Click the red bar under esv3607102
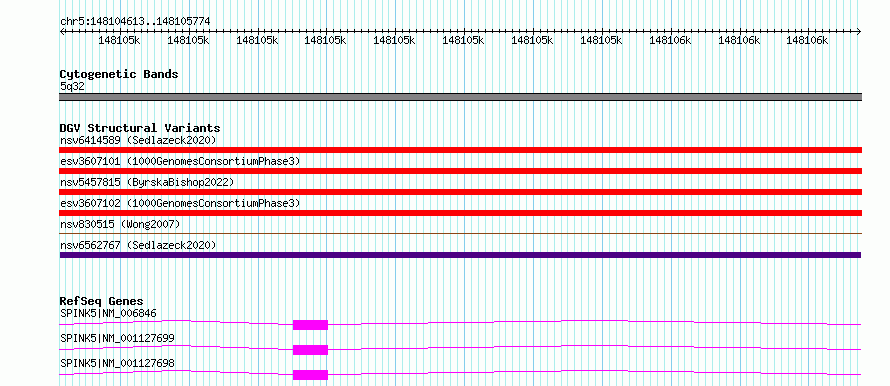Image resolution: width=890 pixels, height=386 pixels. pos(460,213)
